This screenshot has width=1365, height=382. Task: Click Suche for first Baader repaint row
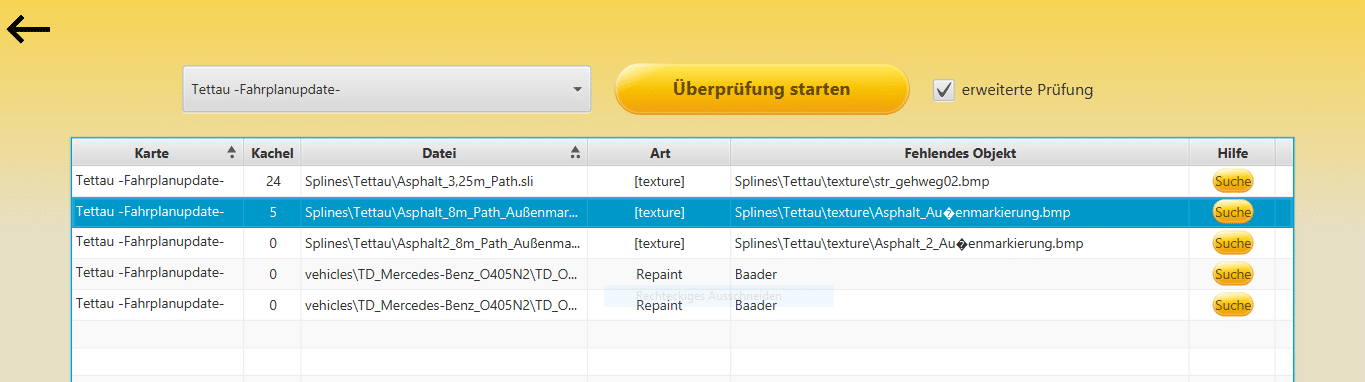(x=1232, y=274)
